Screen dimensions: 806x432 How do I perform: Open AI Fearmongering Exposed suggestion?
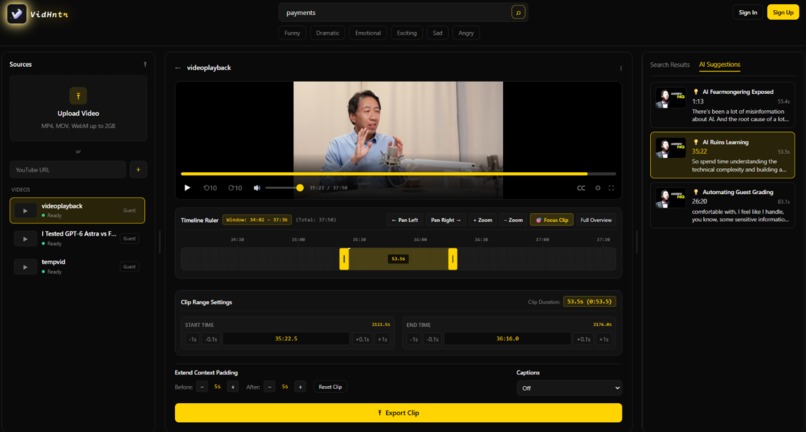point(722,105)
